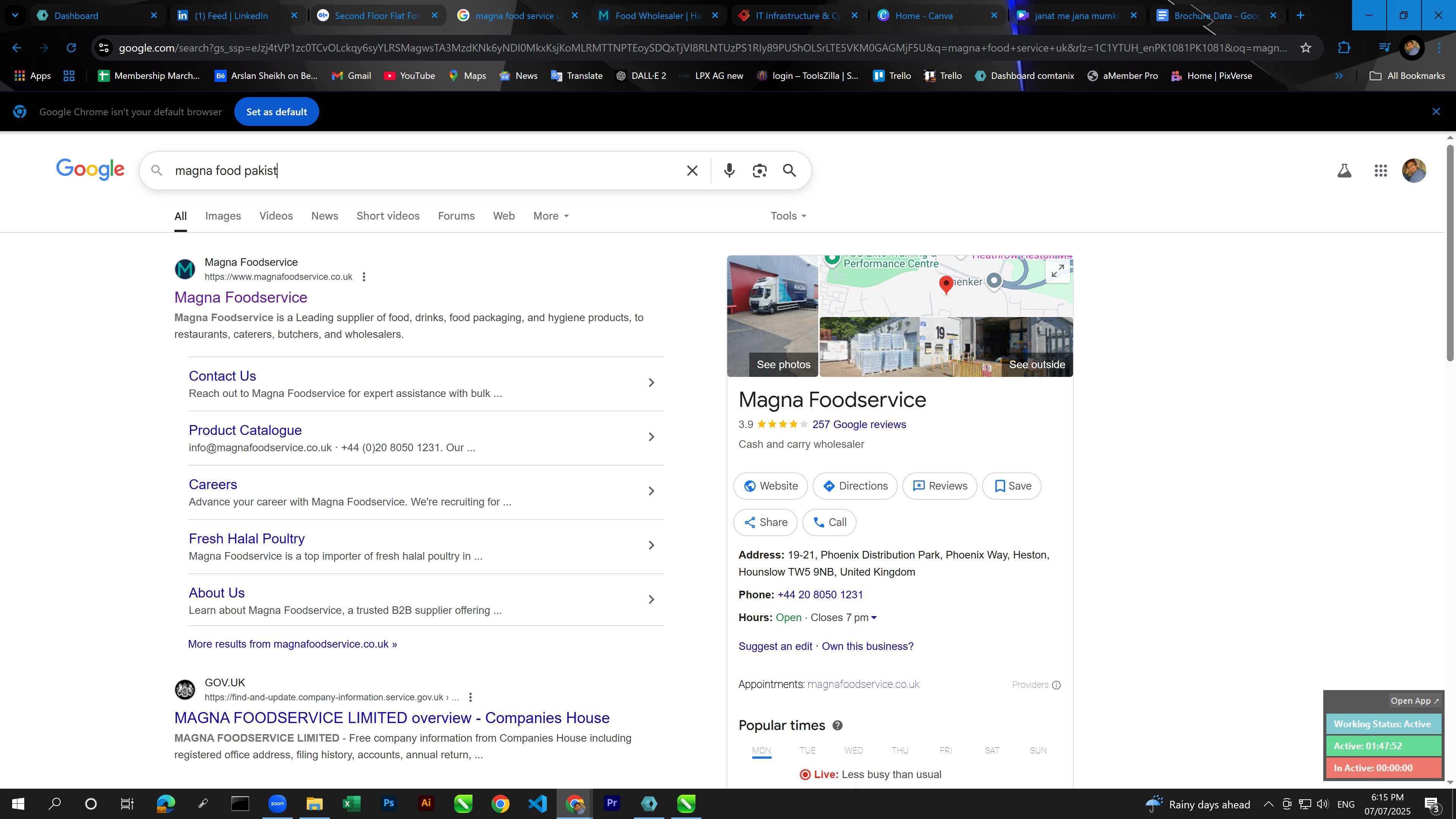Image resolution: width=1456 pixels, height=819 pixels.
Task: Open three-dot options for GOV.UK result
Action: [470, 698]
